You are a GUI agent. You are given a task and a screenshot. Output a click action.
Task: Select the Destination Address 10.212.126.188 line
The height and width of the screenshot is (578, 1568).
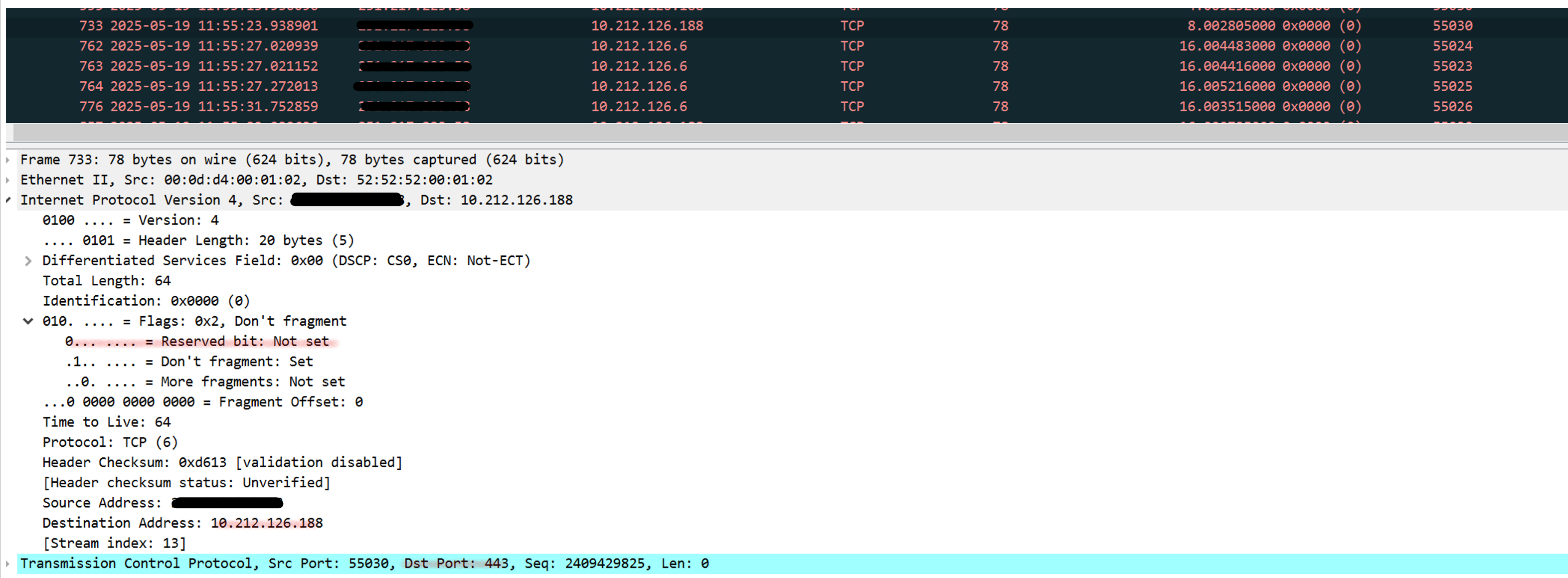coord(182,523)
